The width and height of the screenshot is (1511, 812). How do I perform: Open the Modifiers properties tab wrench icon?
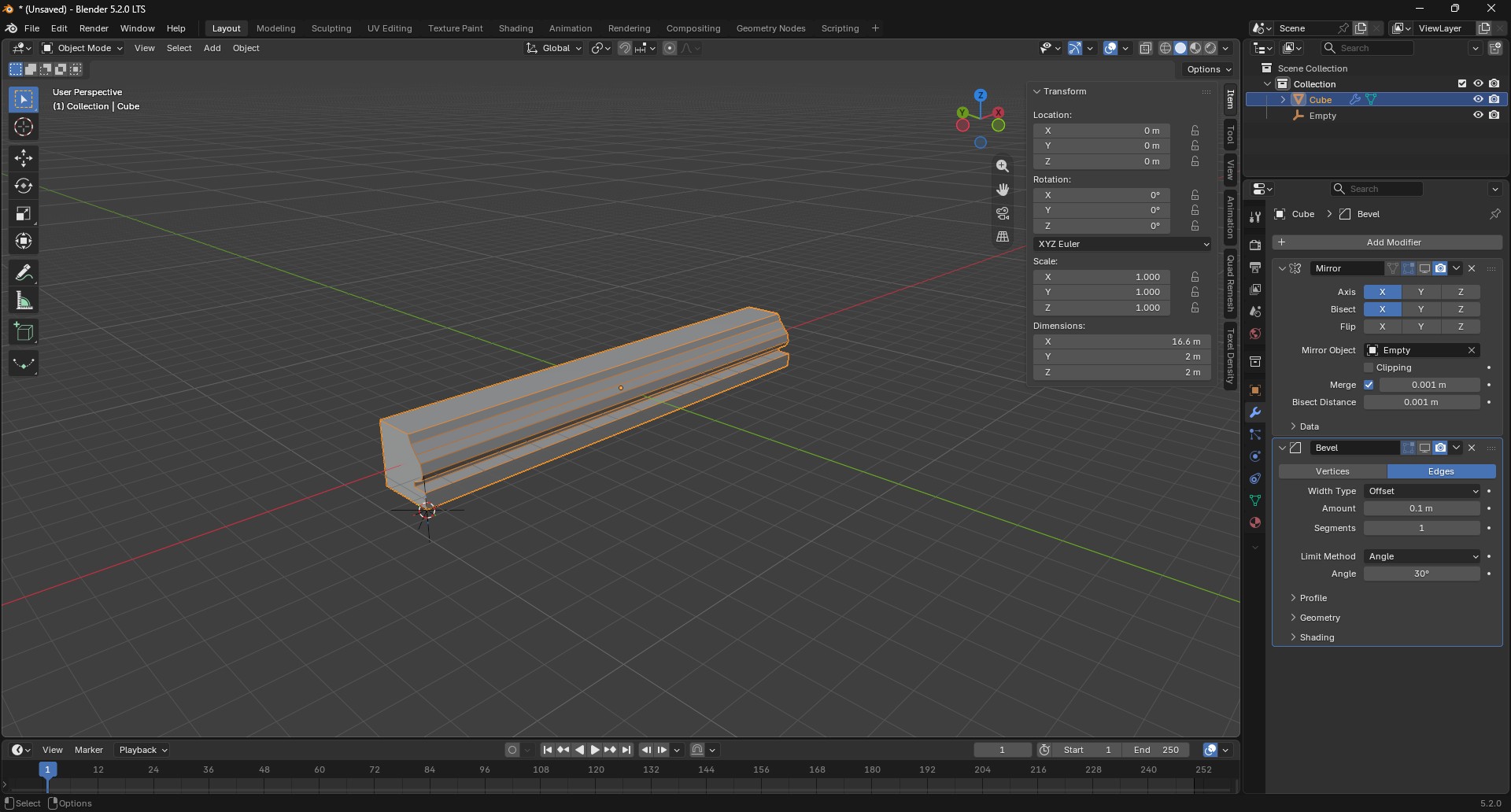tap(1255, 412)
